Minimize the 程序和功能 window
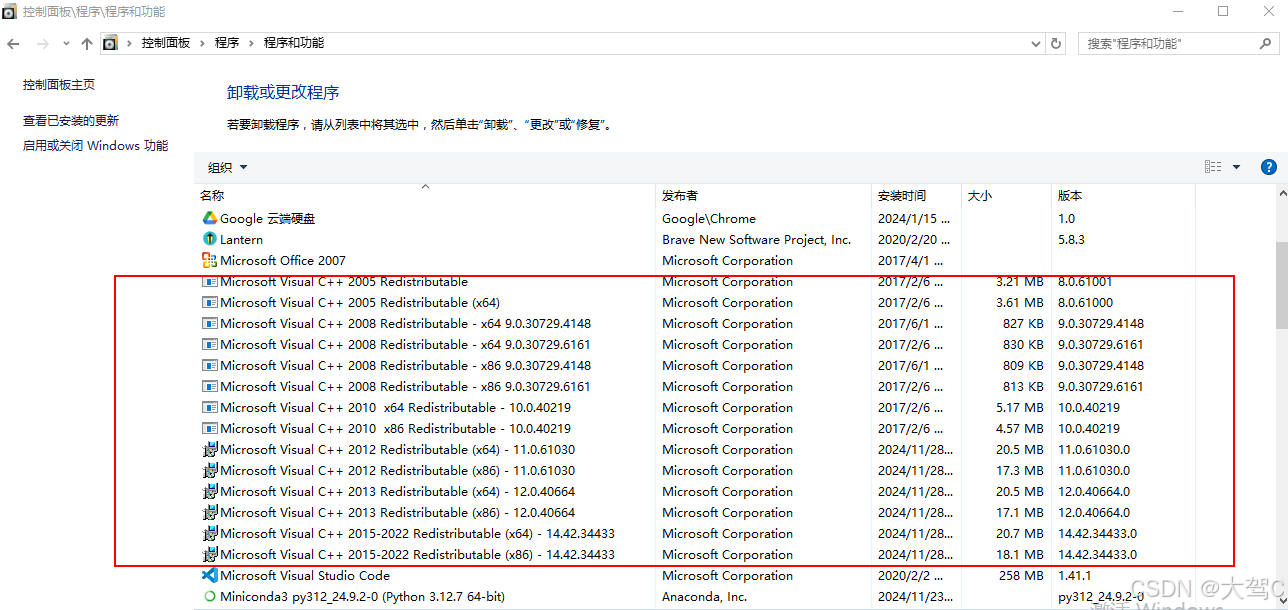The image size is (1288, 610). coord(1177,11)
